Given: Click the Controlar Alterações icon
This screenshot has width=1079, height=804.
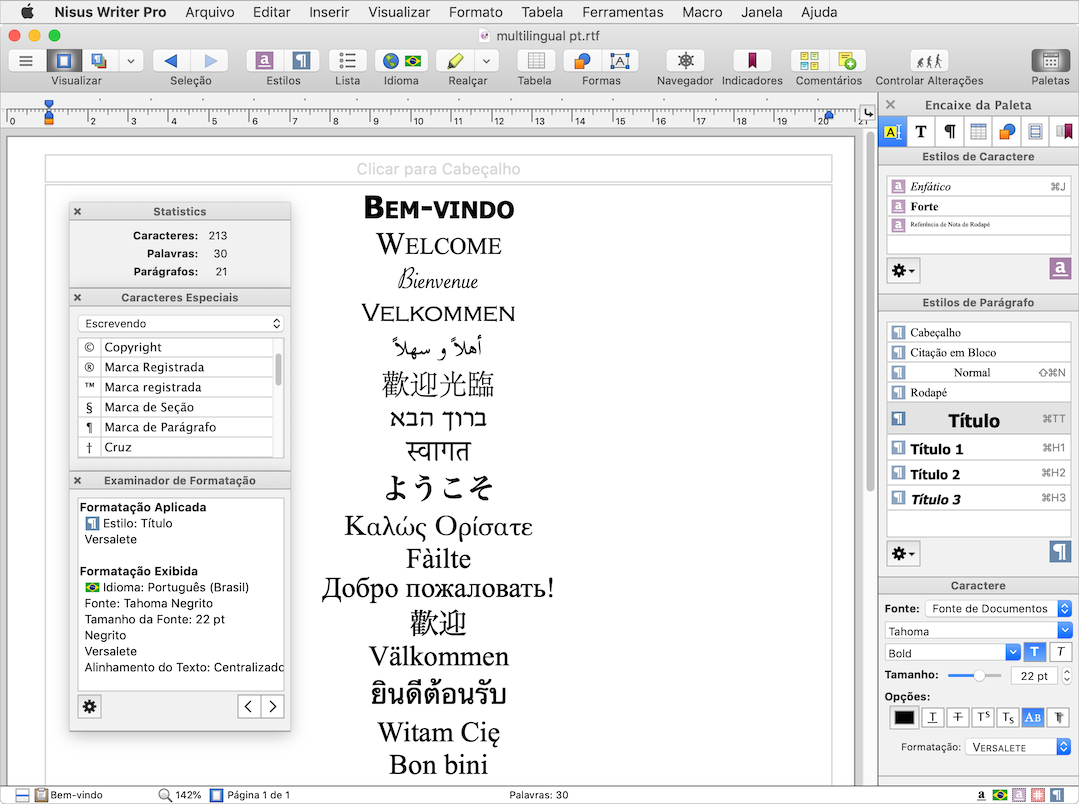Looking at the screenshot, I should [x=929, y=61].
